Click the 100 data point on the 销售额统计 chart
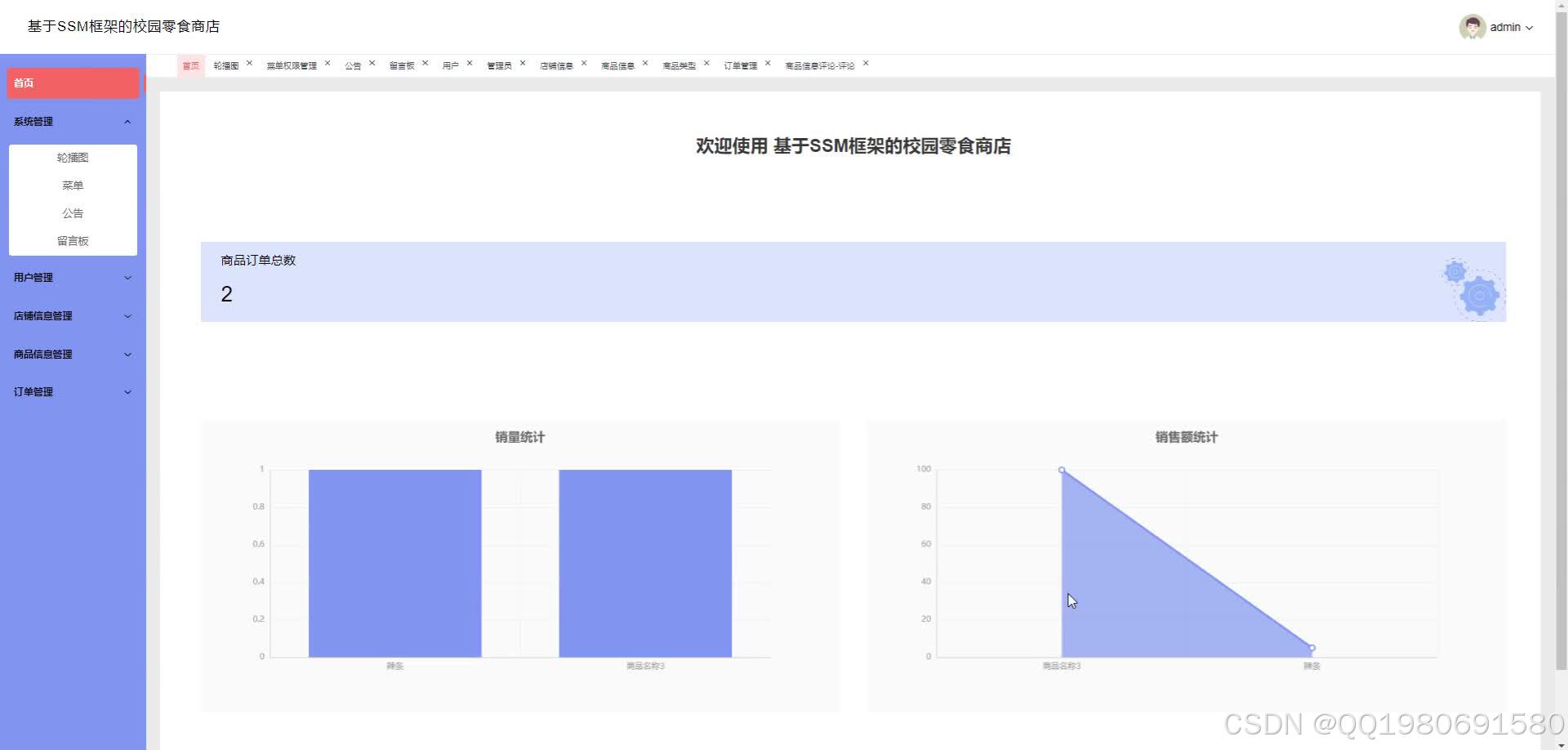The height and width of the screenshot is (750, 1568). pyautogui.click(x=1062, y=470)
